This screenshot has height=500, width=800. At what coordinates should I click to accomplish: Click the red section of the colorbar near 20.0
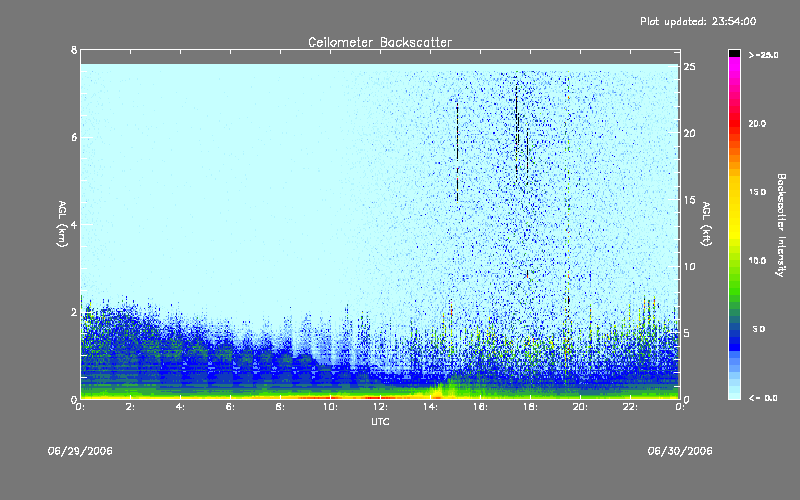734,124
